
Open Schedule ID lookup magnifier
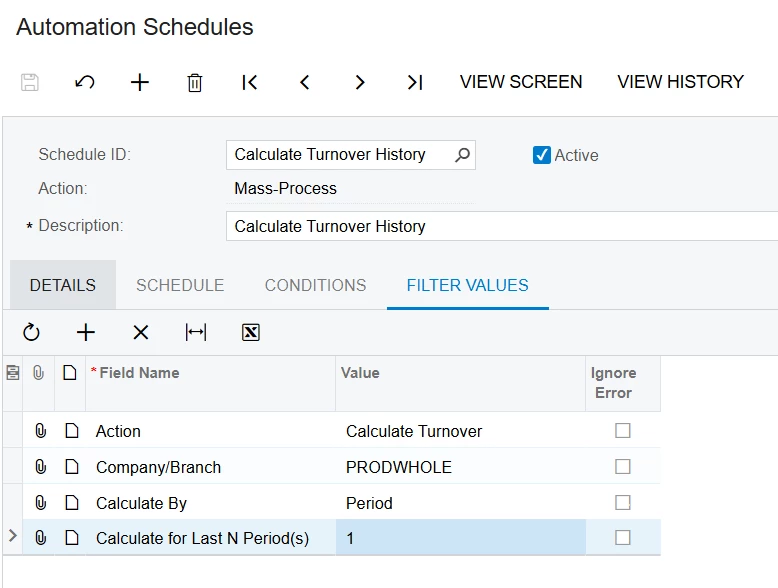point(462,155)
